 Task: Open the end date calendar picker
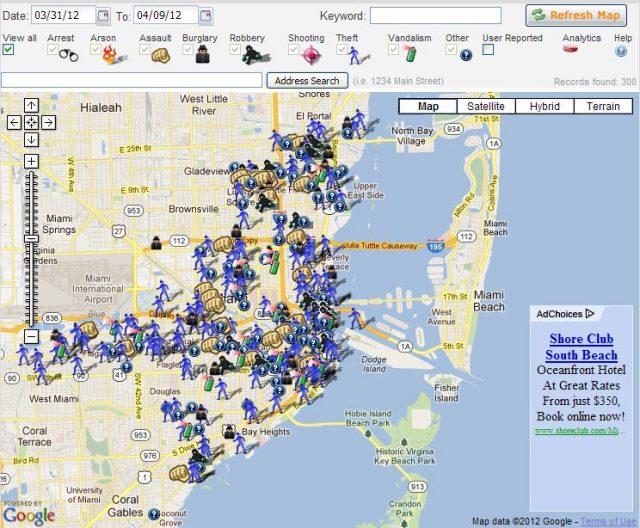[x=206, y=16]
